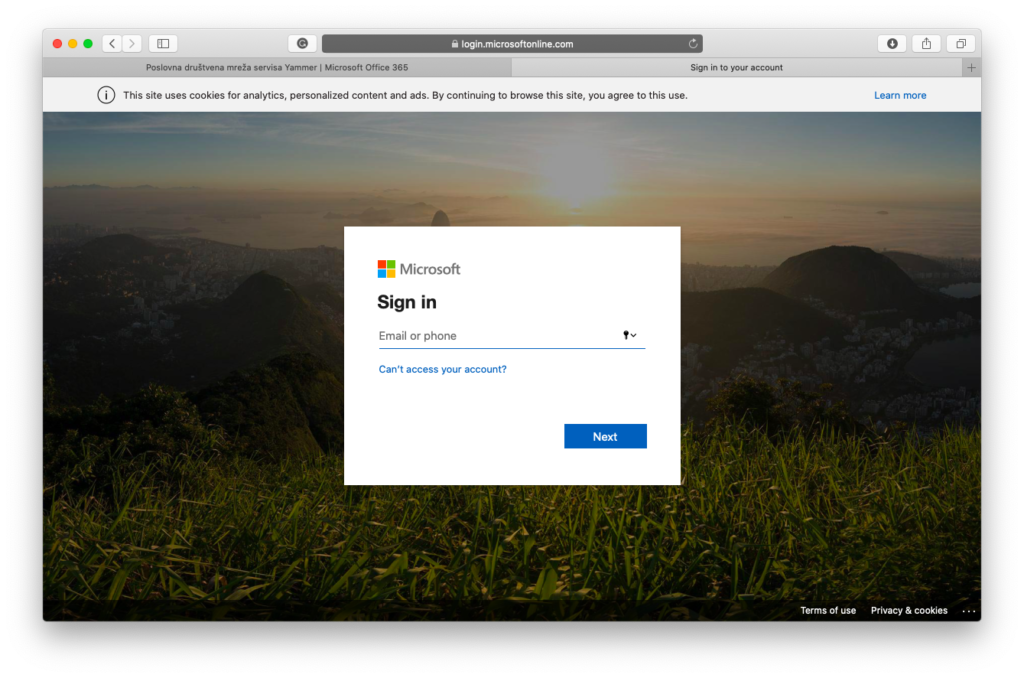Click the cookie notice info icon
The image size is (1024, 678).
[106, 95]
